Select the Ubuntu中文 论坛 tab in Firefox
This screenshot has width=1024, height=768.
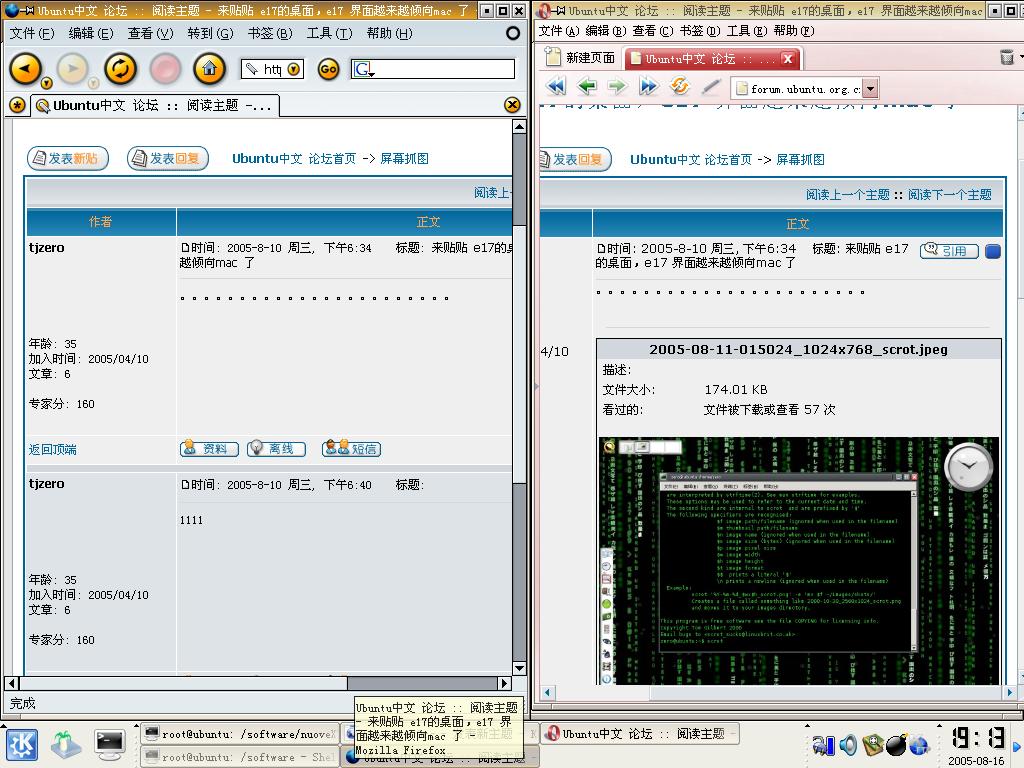coord(155,105)
